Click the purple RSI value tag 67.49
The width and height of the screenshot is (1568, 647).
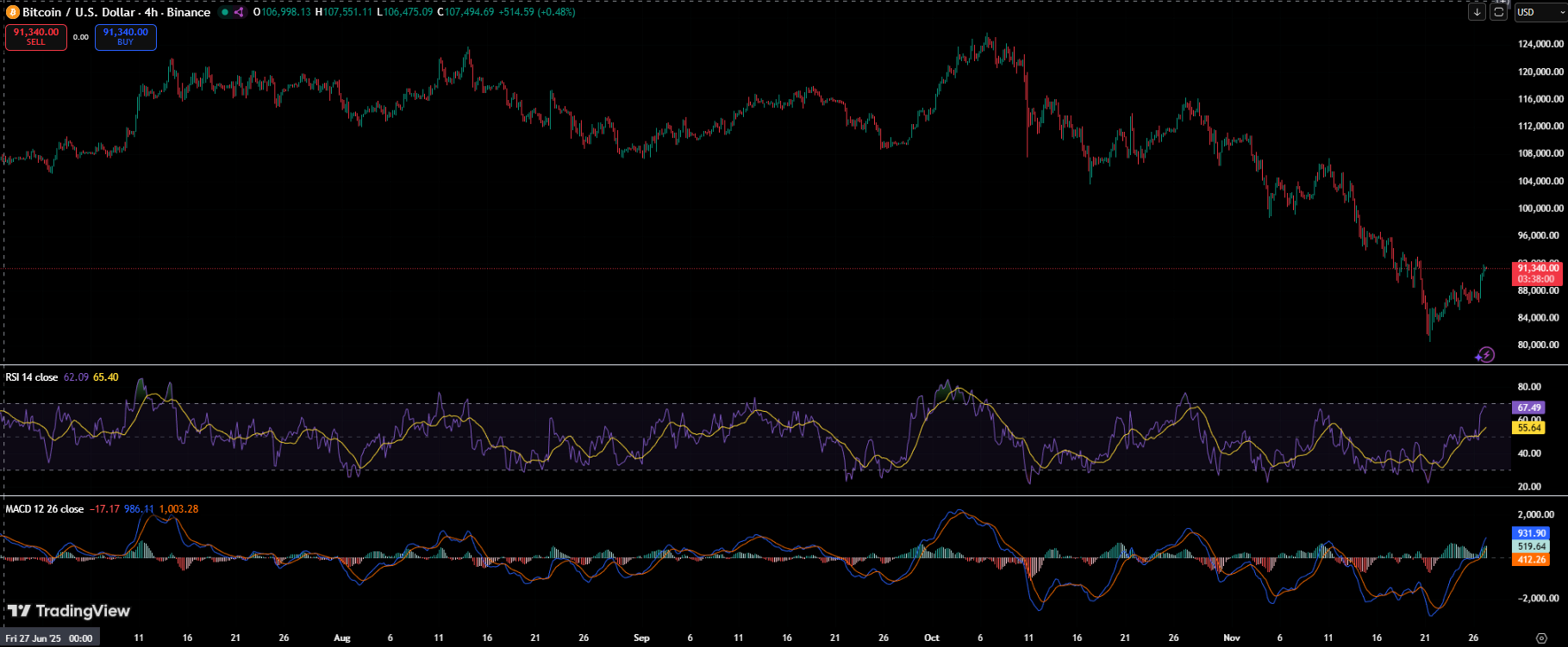[1528, 407]
